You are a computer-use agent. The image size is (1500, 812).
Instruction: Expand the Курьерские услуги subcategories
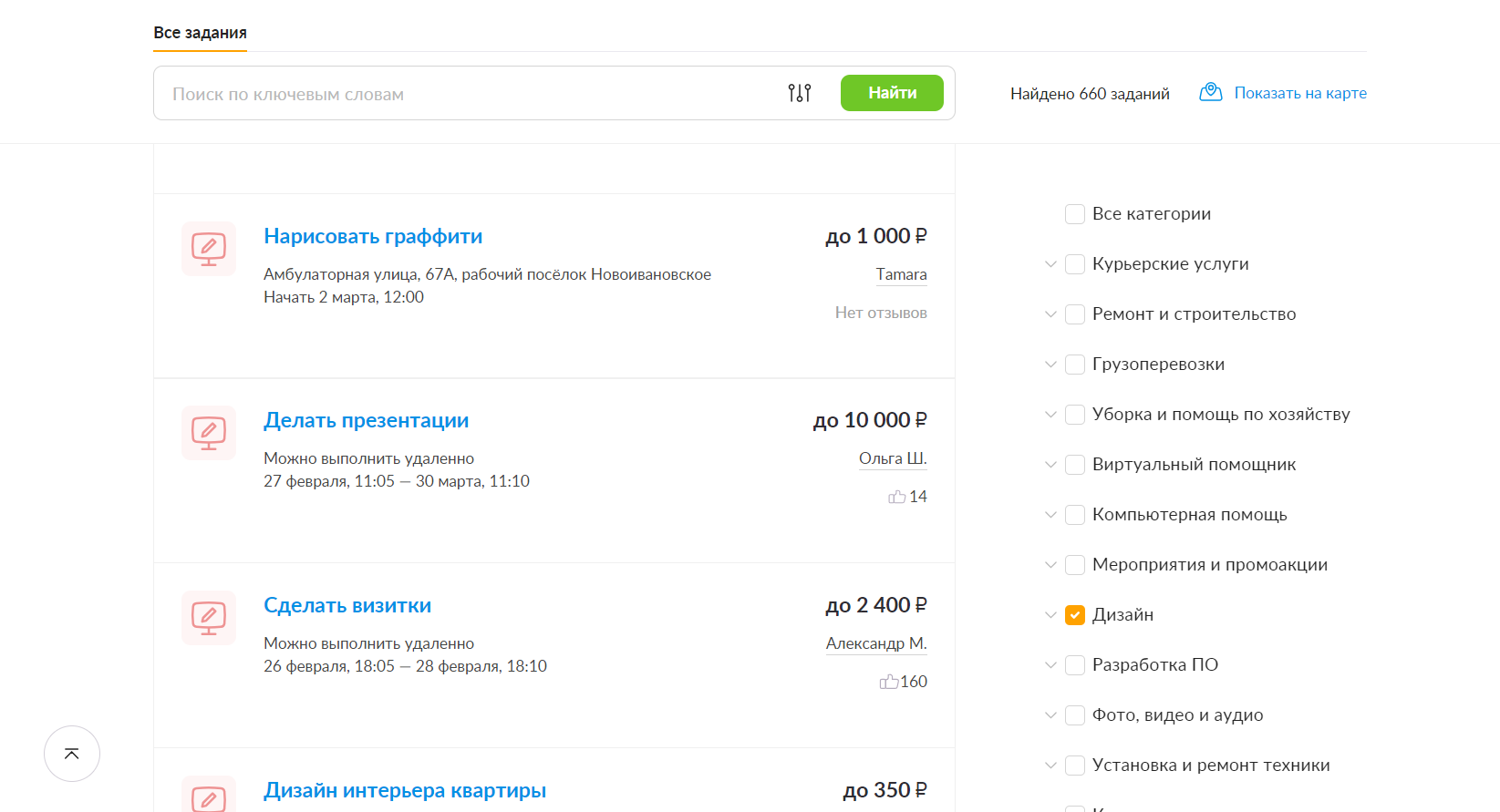pos(1050,264)
